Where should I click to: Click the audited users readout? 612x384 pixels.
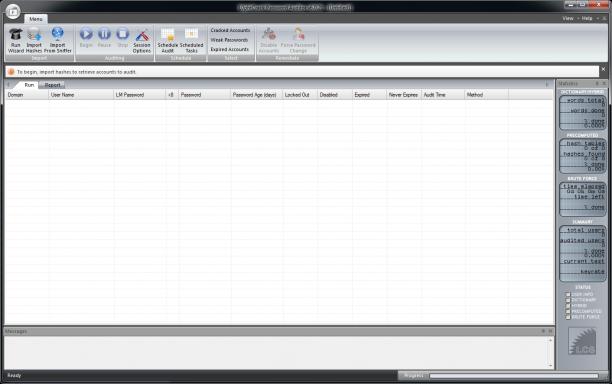pos(583,242)
